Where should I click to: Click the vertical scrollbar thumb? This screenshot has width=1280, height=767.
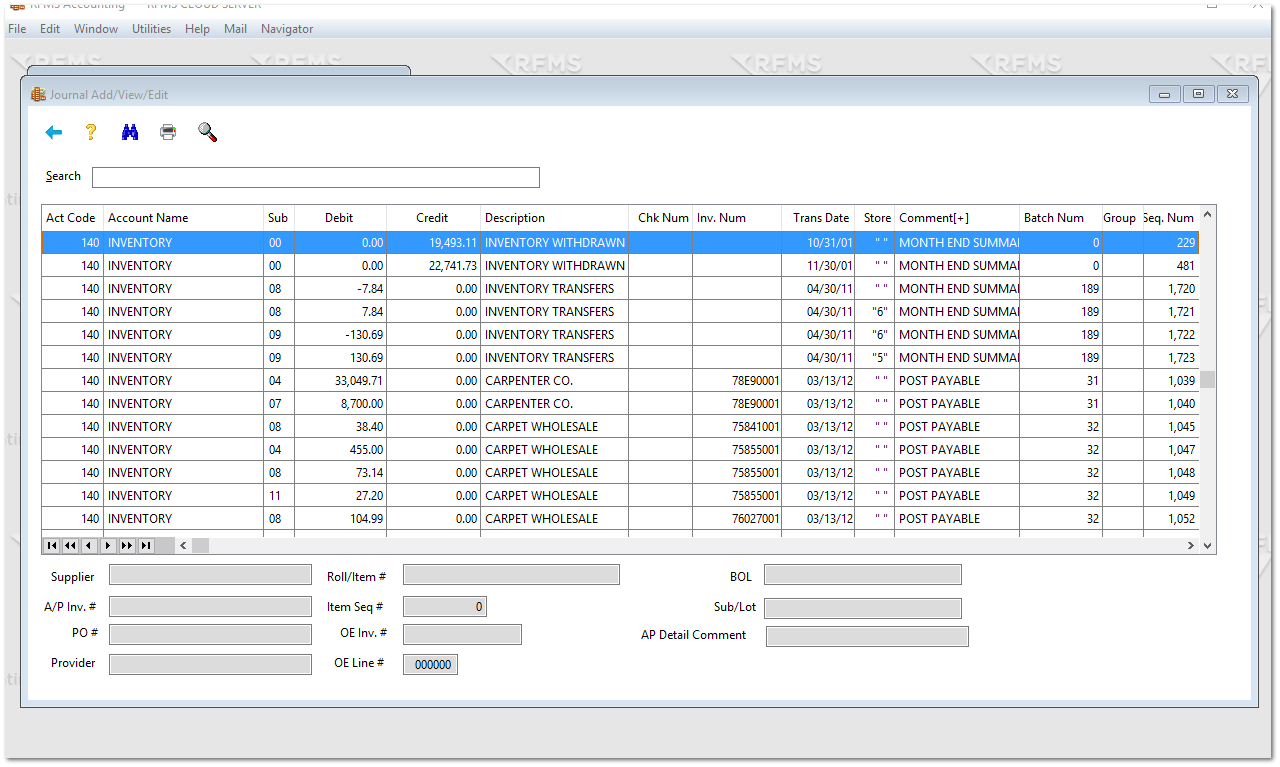(1208, 379)
